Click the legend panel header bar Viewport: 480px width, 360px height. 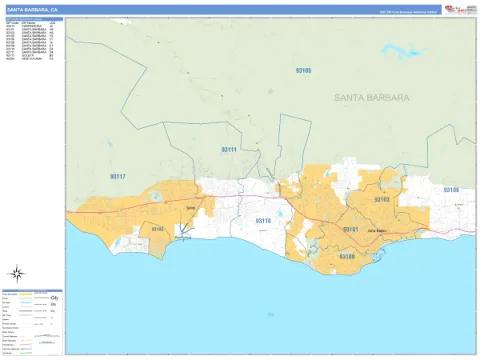[x=32, y=291]
